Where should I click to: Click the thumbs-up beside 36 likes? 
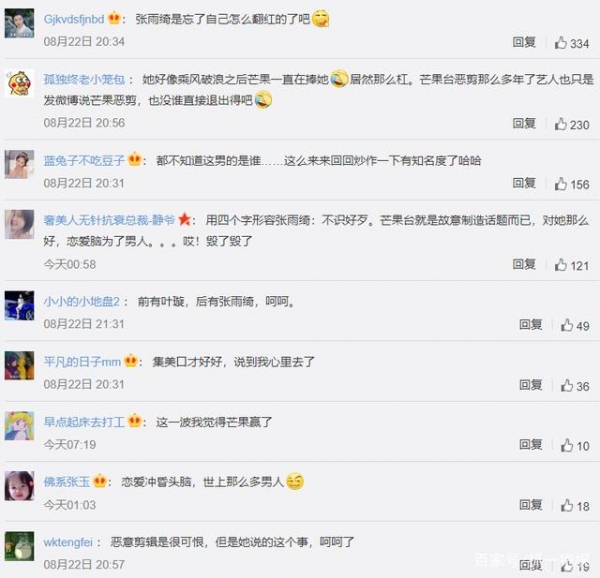point(567,386)
